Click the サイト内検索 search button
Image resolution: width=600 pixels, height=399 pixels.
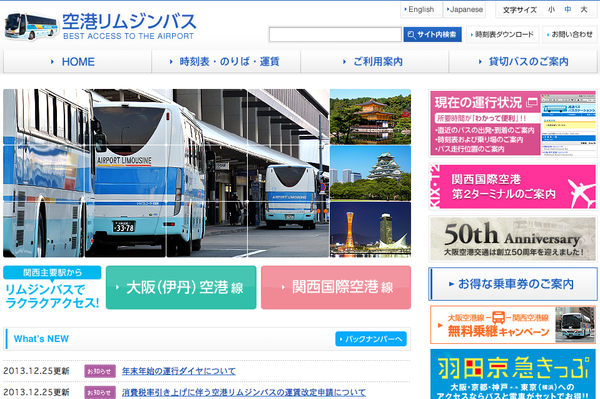click(432, 34)
